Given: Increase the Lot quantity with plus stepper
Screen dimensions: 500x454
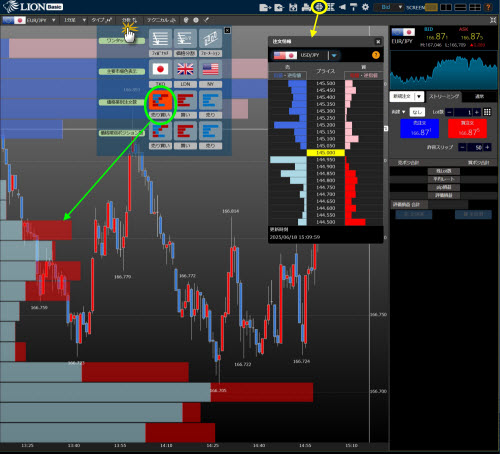Looking at the screenshot, I should point(477,112).
